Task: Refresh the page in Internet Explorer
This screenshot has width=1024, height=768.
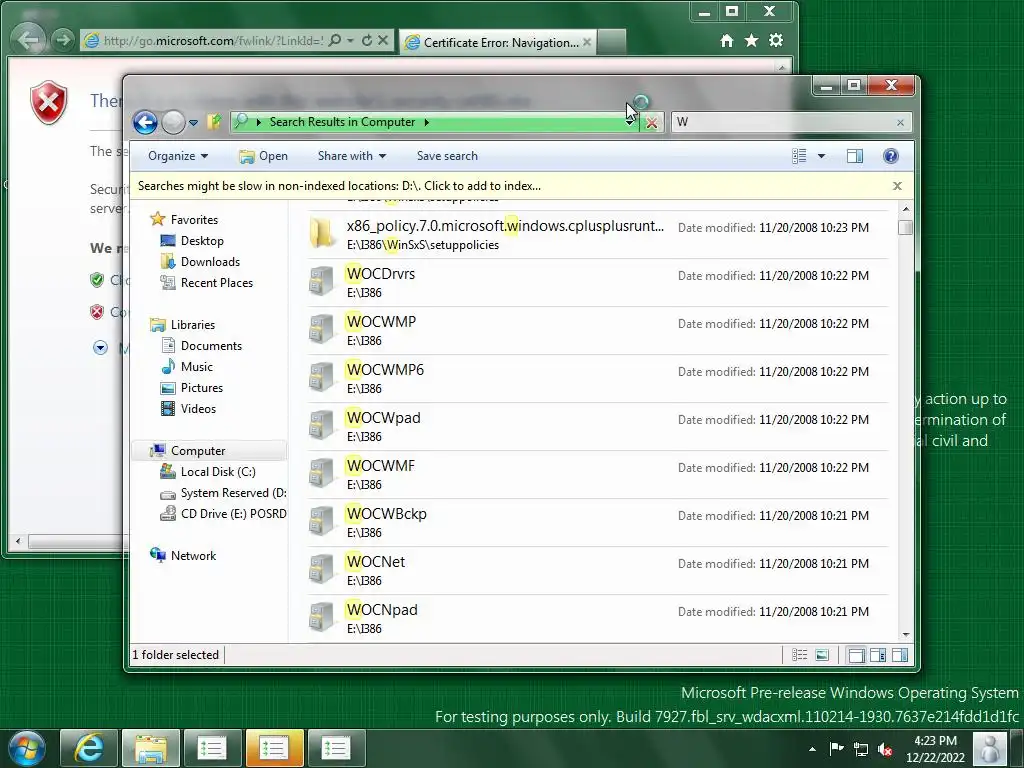Action: click(367, 40)
